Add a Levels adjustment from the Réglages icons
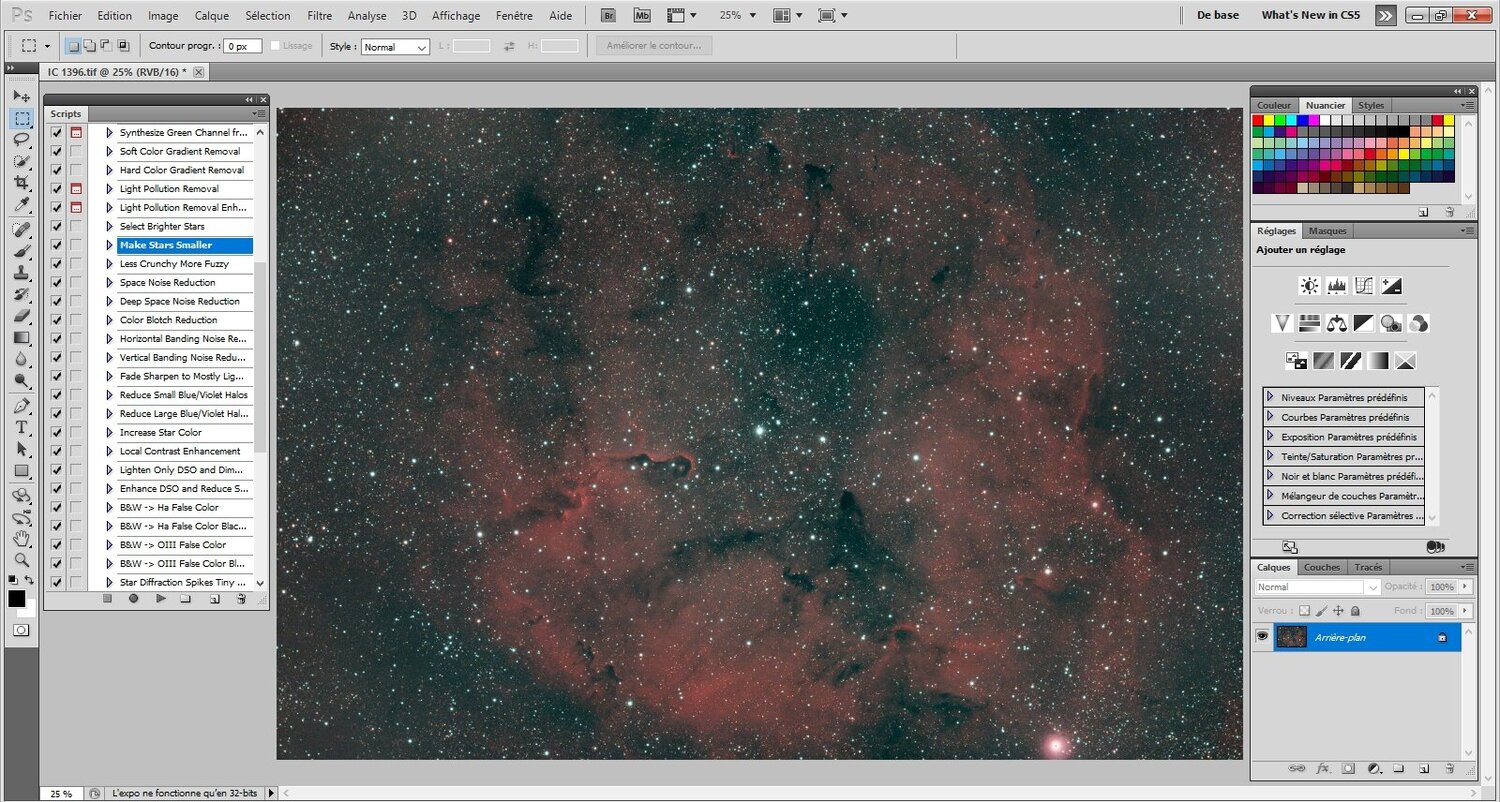The height and width of the screenshot is (802, 1500). coord(1337,286)
